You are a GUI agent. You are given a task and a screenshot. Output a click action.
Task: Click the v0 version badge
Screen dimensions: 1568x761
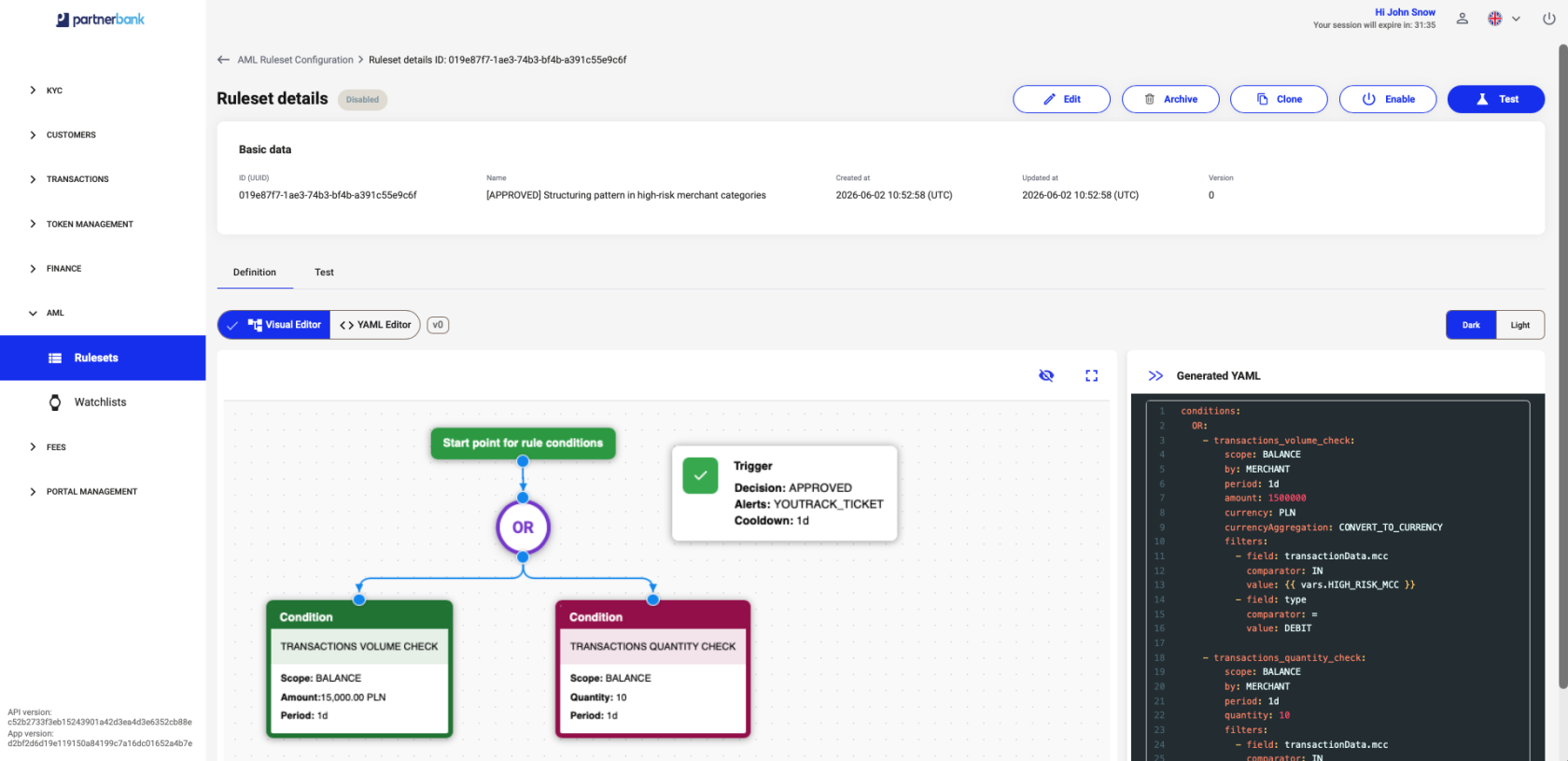(x=438, y=325)
